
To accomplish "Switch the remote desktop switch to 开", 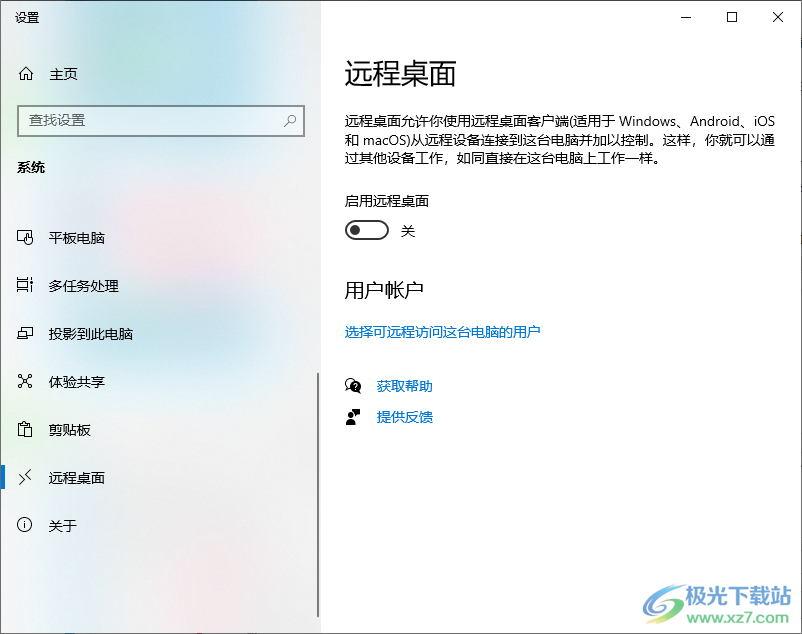I will pyautogui.click(x=366, y=230).
